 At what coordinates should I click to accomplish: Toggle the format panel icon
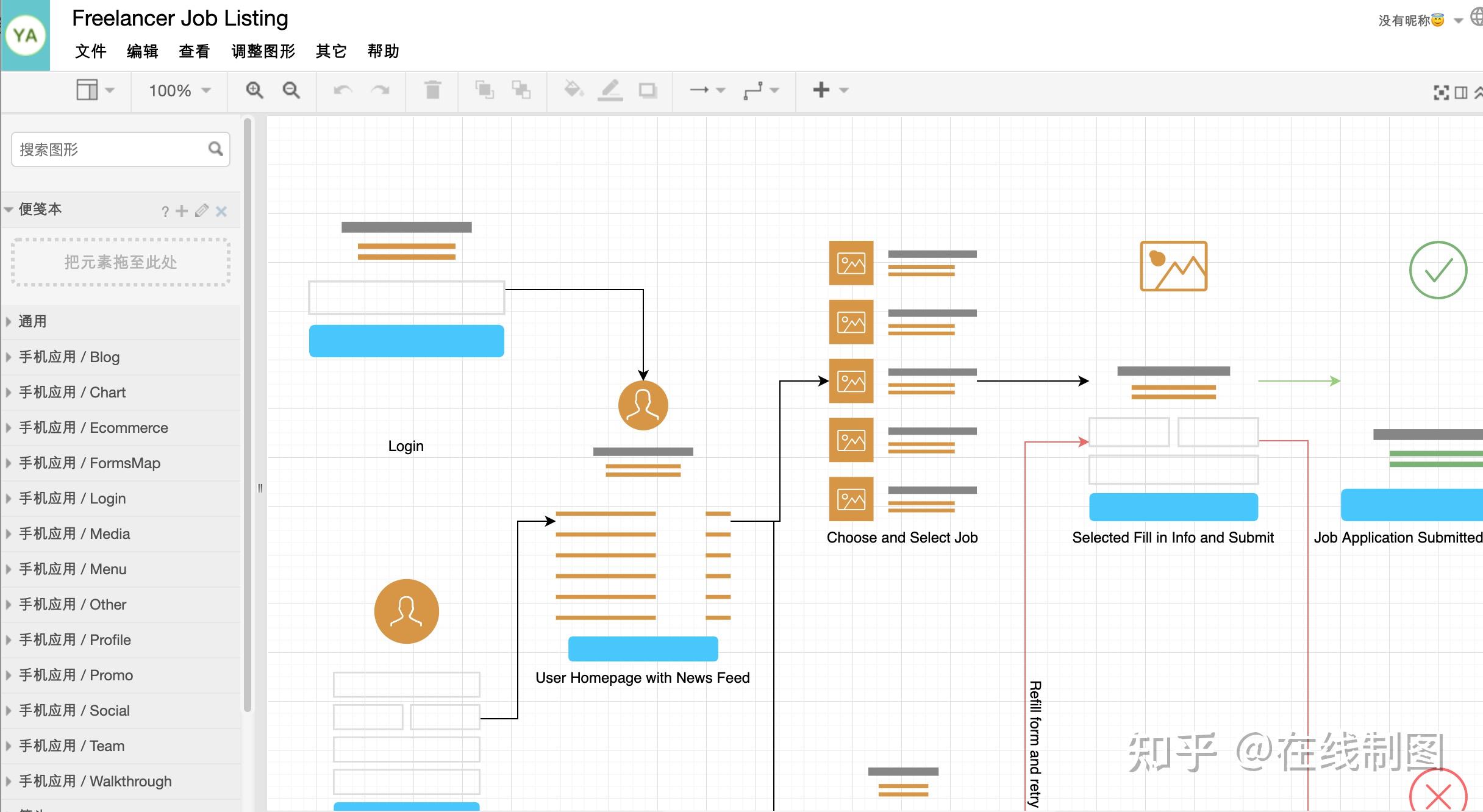[1461, 93]
